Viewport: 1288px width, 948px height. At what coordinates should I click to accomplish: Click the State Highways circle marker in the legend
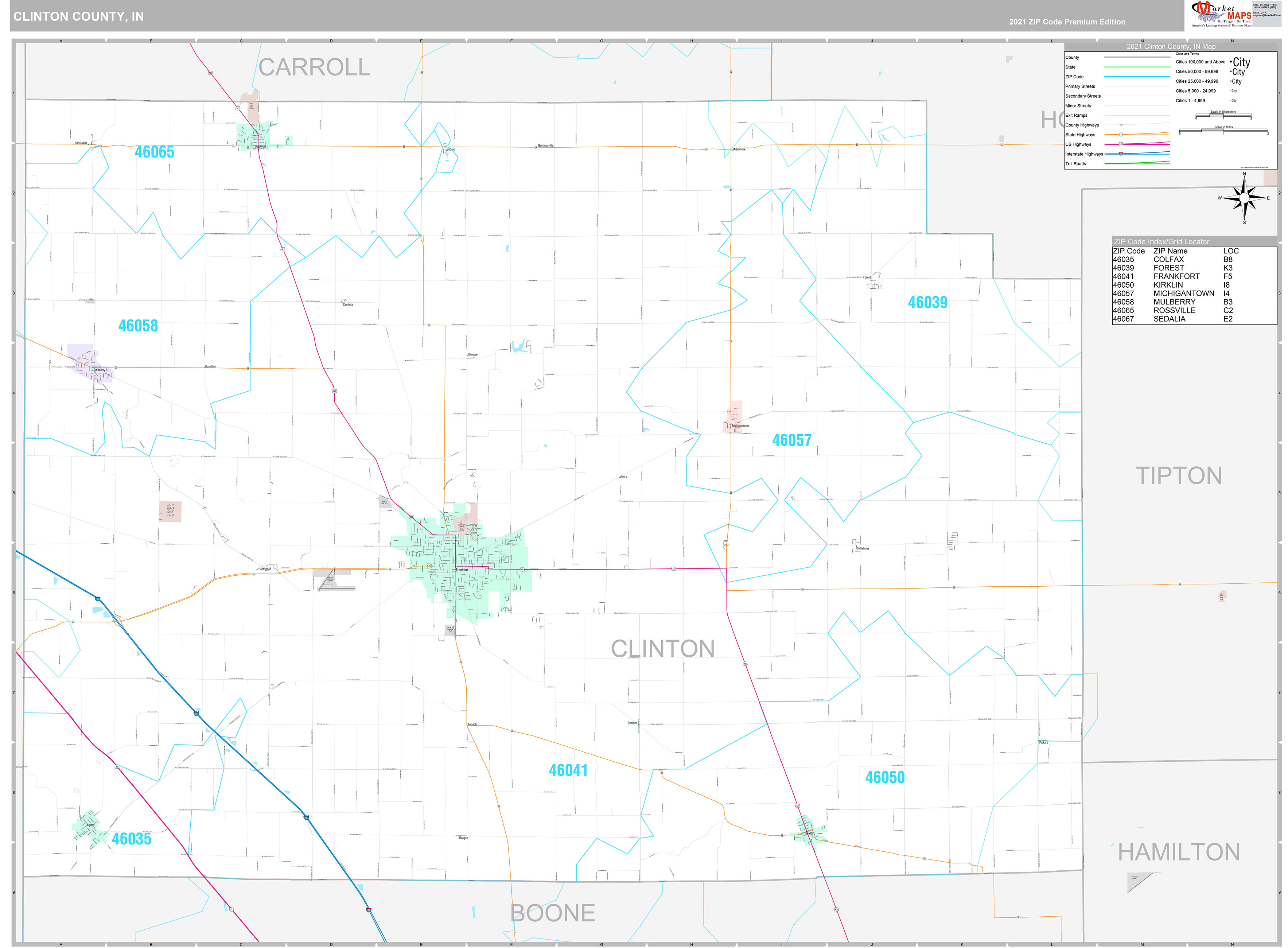point(1120,134)
